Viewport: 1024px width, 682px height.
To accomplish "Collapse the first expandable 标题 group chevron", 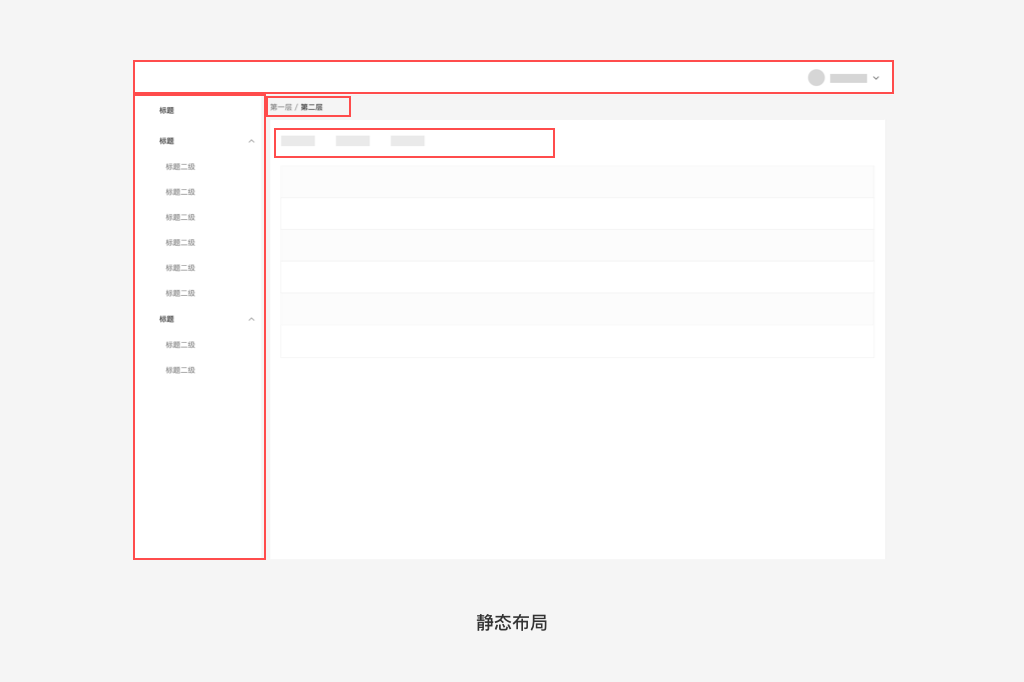I will click(x=251, y=141).
